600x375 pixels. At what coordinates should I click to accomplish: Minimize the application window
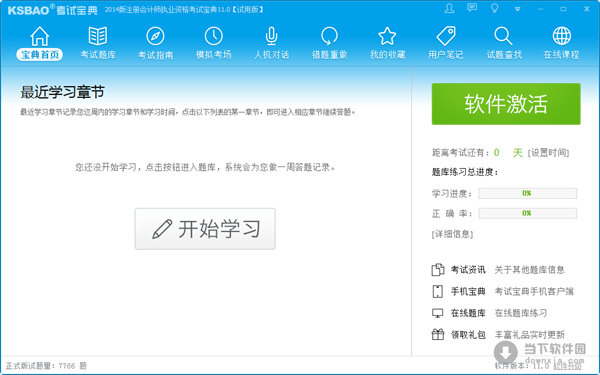(540, 9)
